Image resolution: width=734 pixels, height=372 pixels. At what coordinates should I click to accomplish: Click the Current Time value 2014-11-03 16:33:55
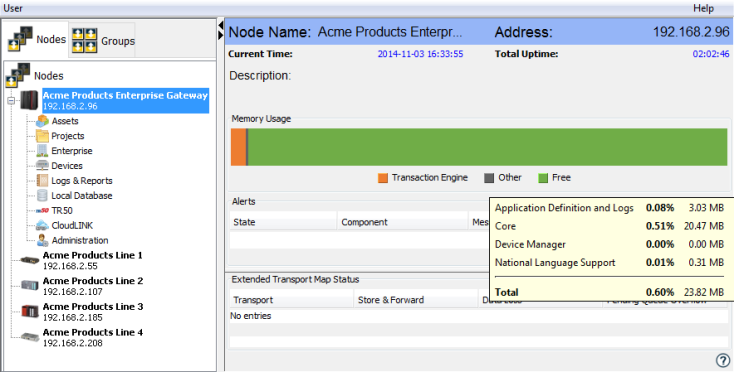(x=420, y=54)
